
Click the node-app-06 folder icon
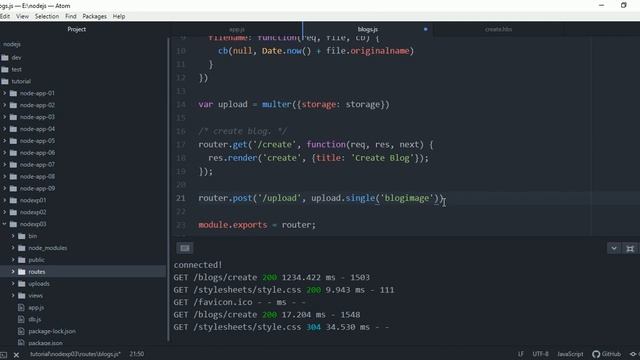tap(13, 153)
